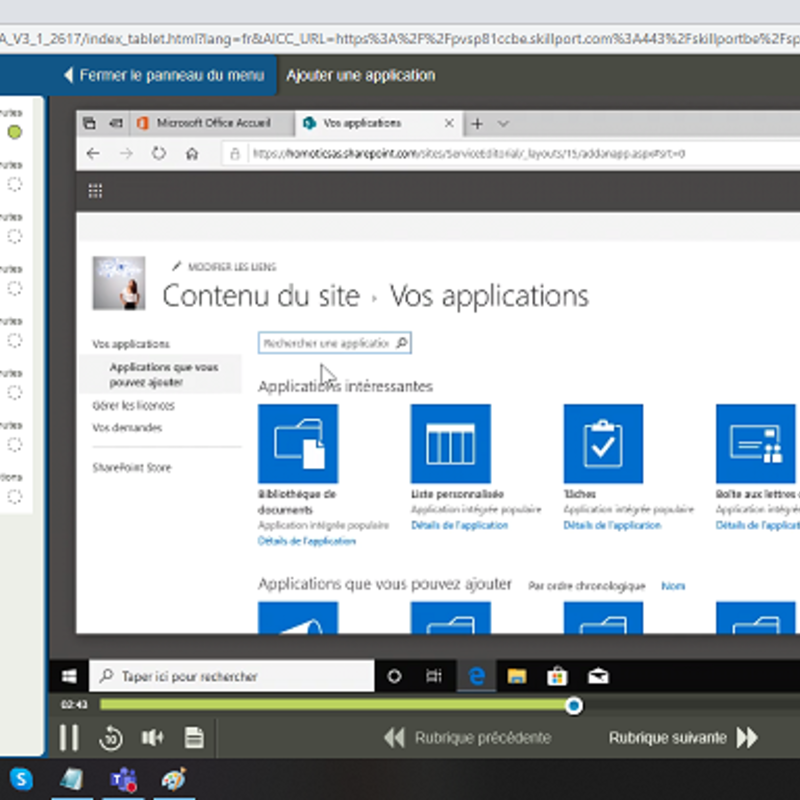Select the Tâches tile icon
Viewport: 800px width, 800px height.
(603, 443)
